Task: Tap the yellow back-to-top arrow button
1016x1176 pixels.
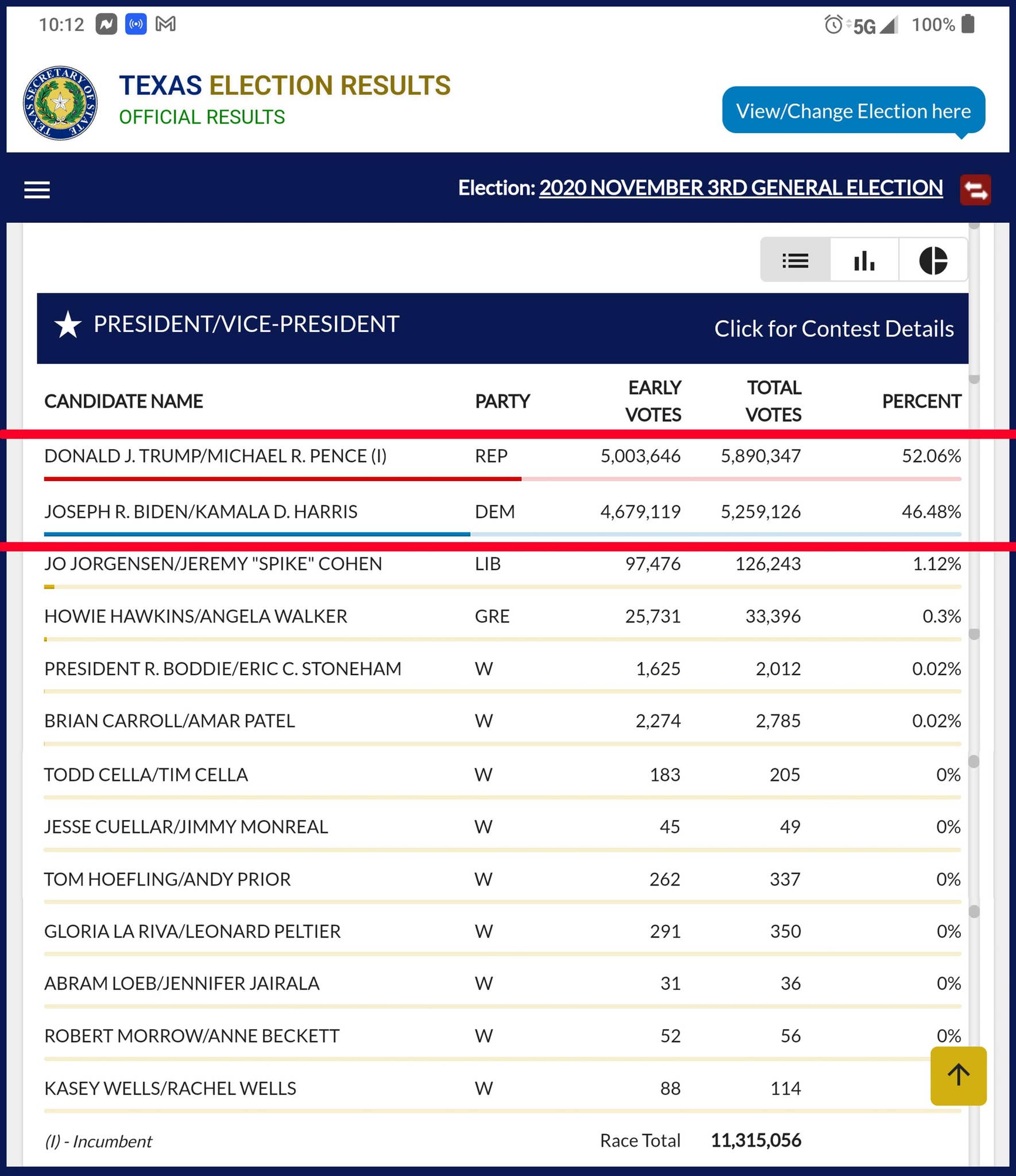Action: point(959,1076)
